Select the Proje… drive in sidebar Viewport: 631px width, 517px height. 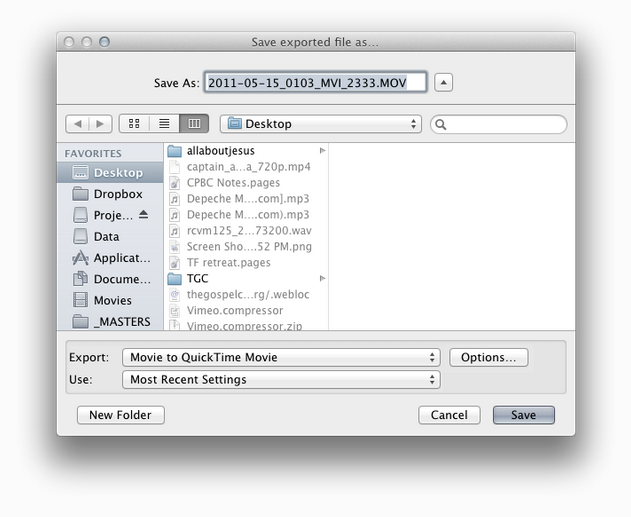coord(110,215)
